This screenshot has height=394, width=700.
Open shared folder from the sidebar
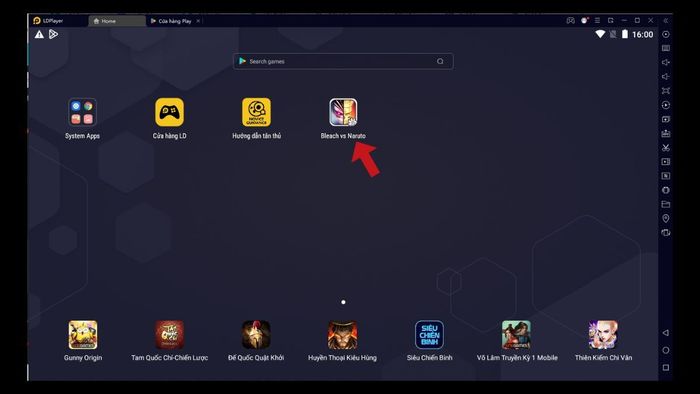tap(666, 204)
